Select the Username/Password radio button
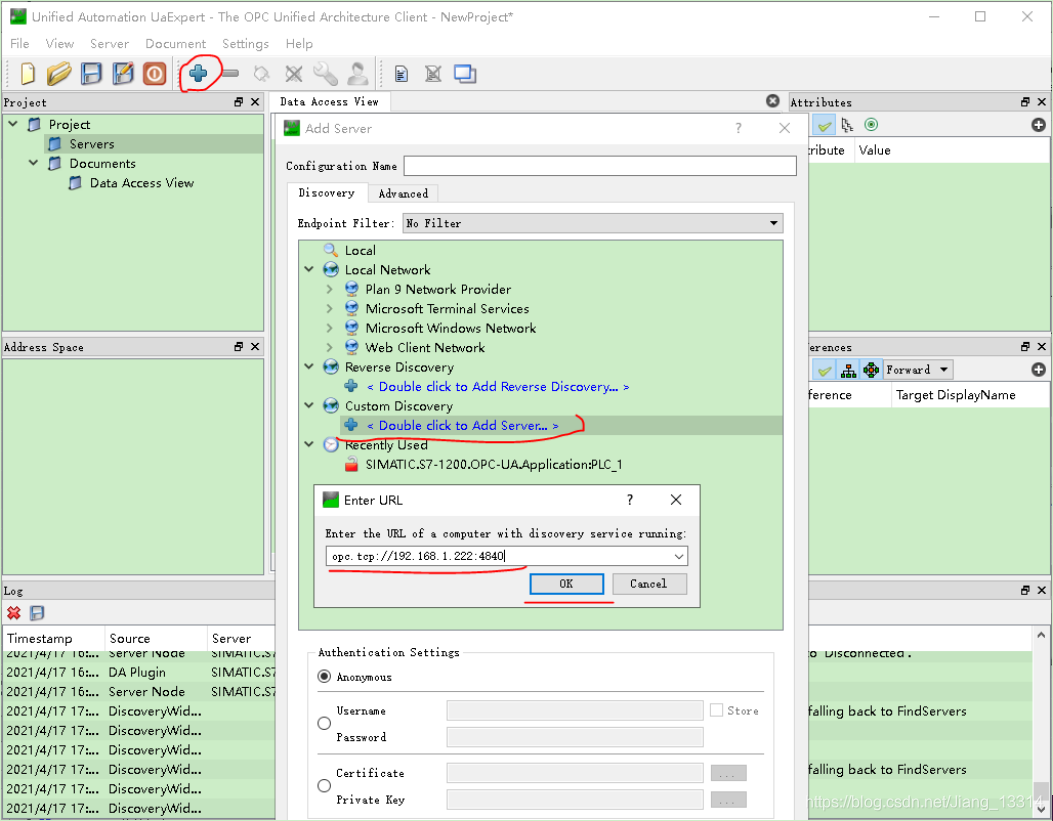1053x821 pixels. [324, 724]
